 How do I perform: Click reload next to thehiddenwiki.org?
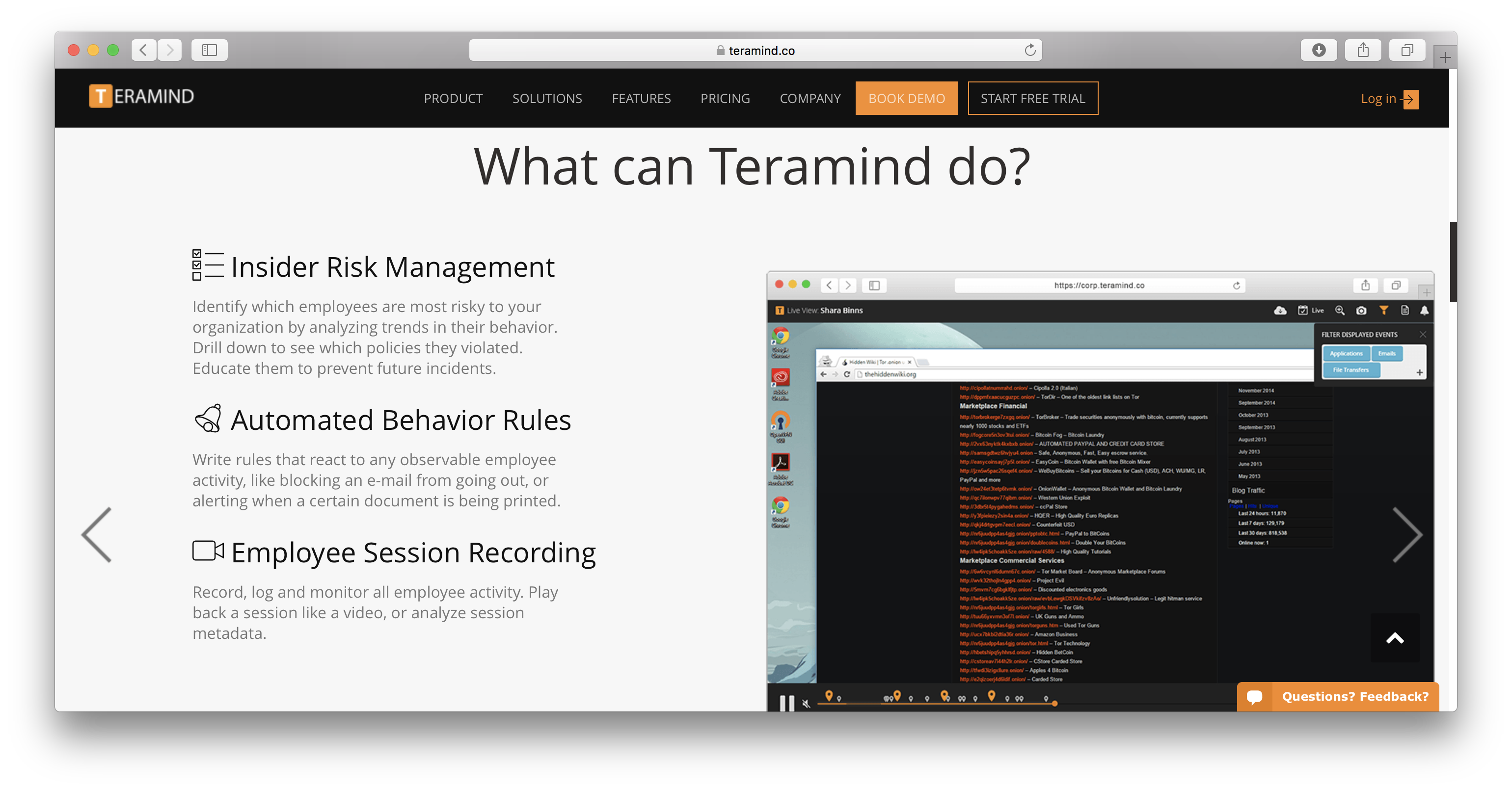tap(846, 373)
